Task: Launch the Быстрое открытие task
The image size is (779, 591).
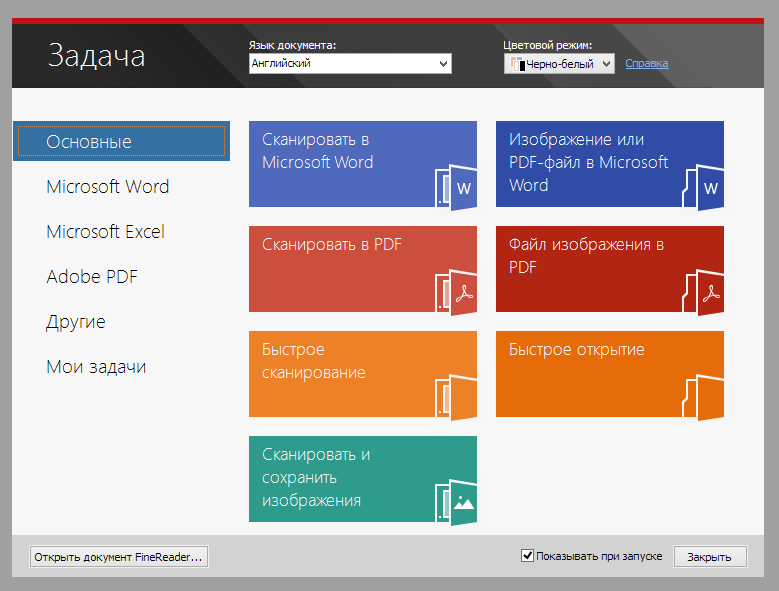Action: click(x=610, y=374)
